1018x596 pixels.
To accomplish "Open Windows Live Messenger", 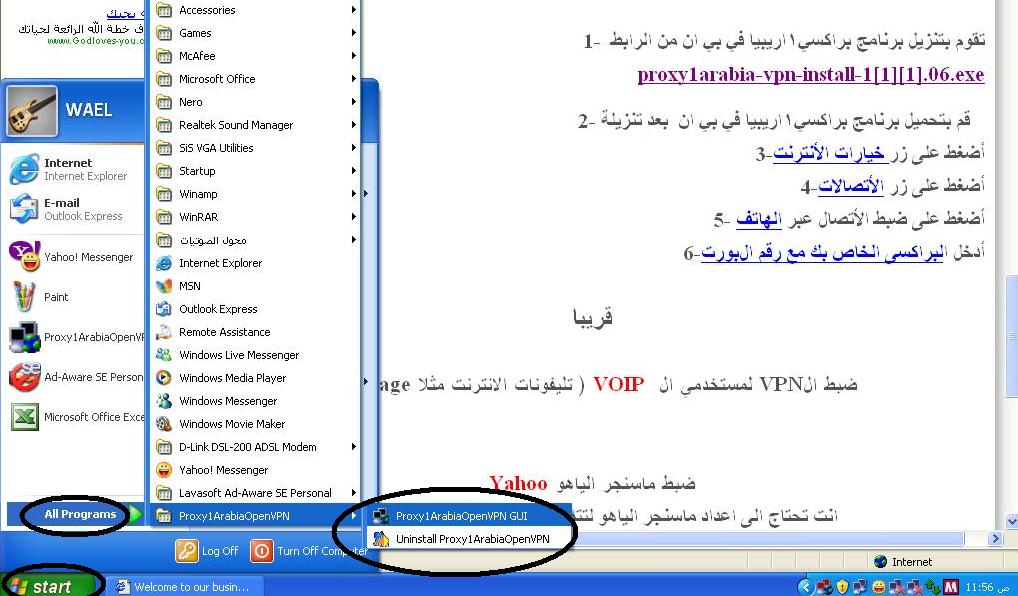I will point(164,355).
